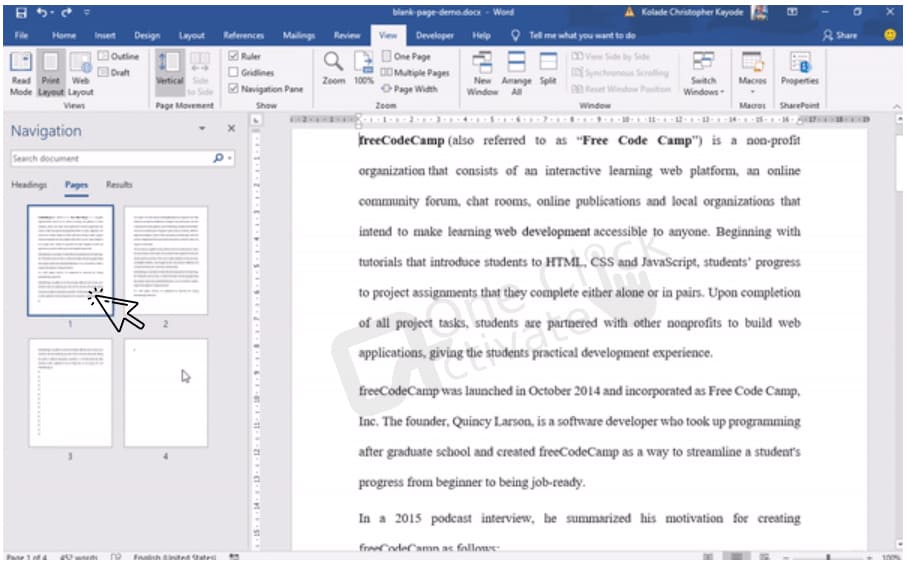Collapse the ribbon arrow

point(897,106)
